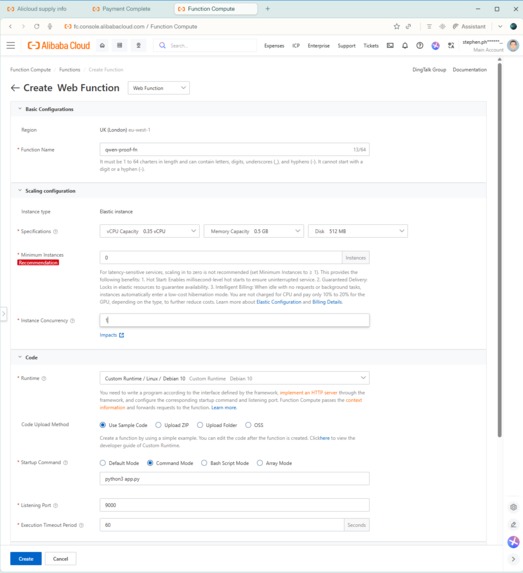The height and width of the screenshot is (573, 523).
Task: Show help for Instance Concurrency
Action: (x=72, y=320)
